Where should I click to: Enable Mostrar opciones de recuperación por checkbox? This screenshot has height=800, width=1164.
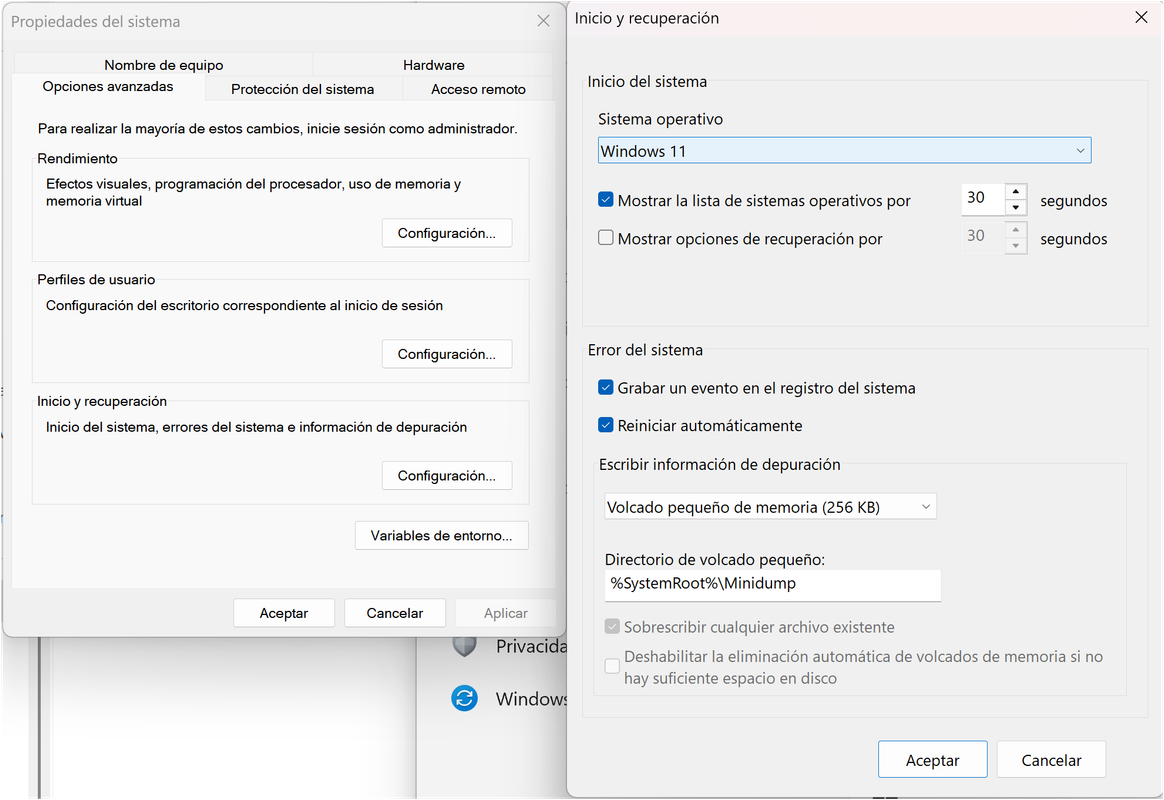point(606,238)
